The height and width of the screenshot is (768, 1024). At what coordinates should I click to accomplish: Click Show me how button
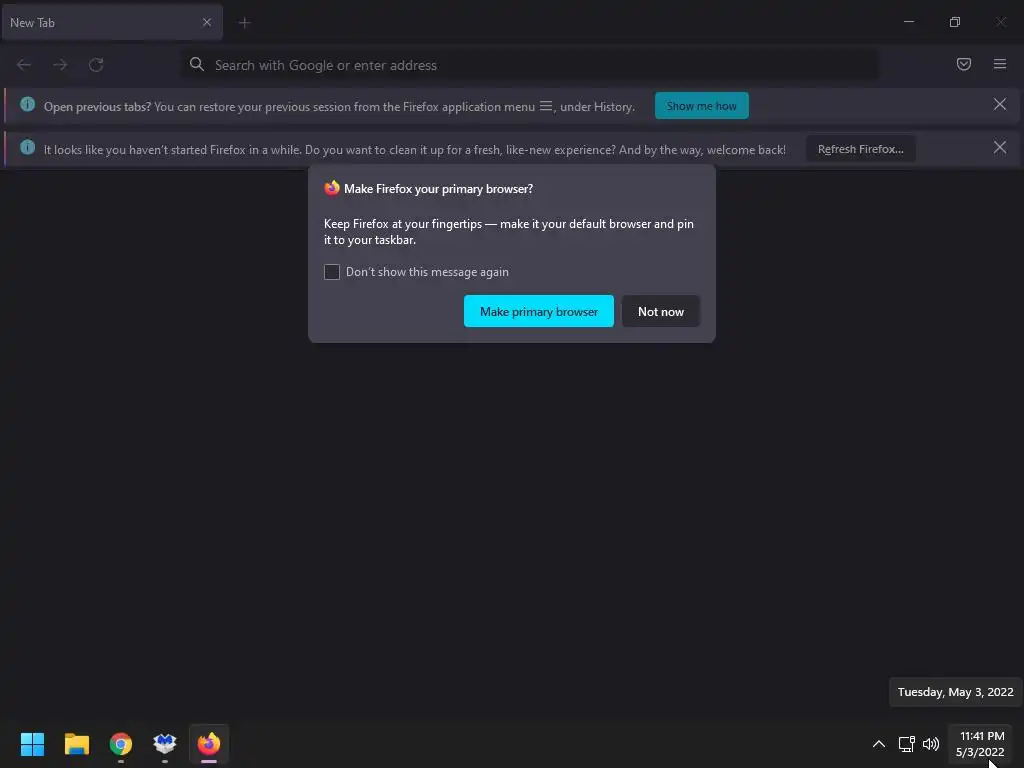pyautogui.click(x=701, y=106)
